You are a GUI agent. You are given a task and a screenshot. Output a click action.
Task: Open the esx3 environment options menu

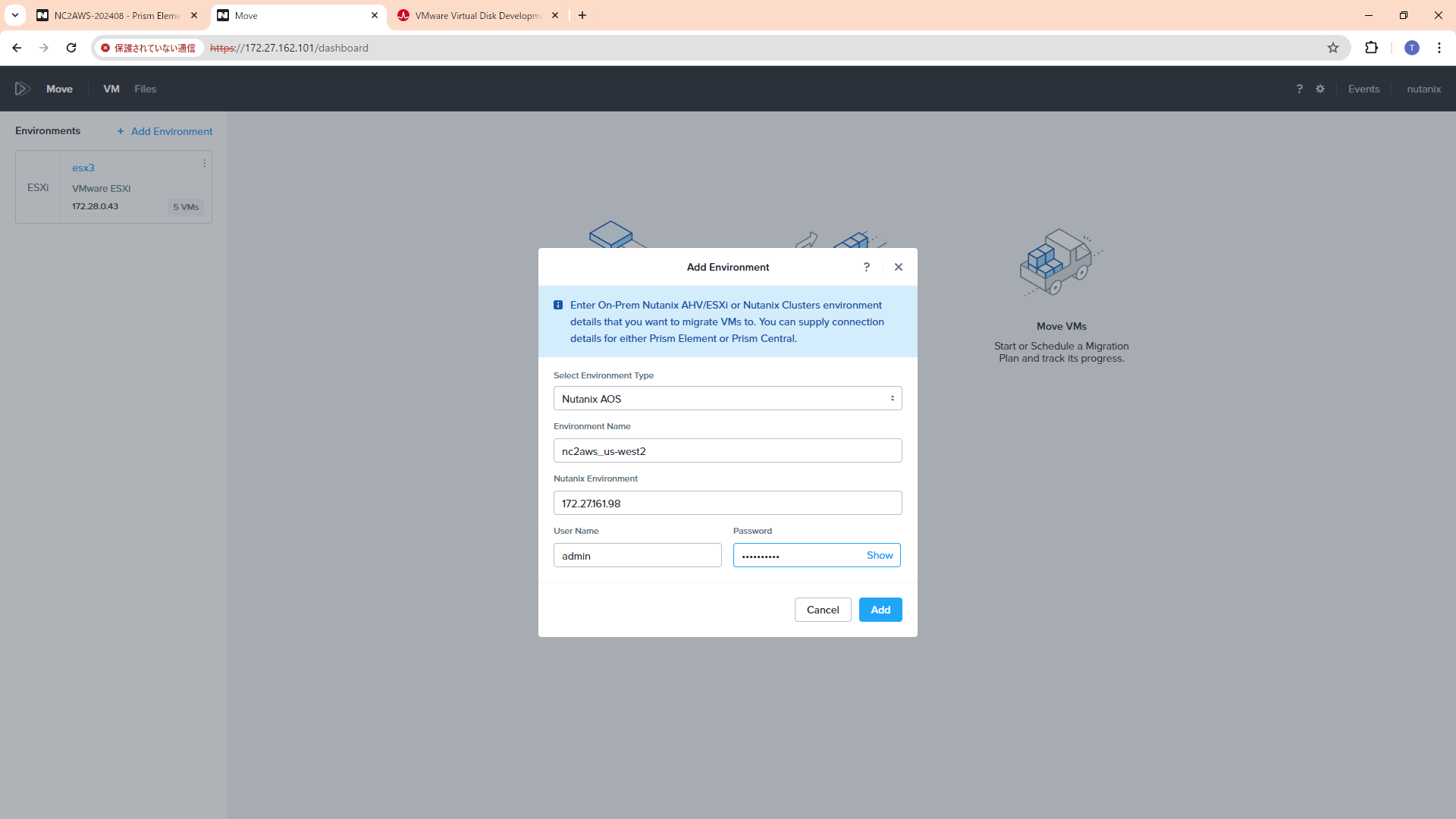[204, 164]
